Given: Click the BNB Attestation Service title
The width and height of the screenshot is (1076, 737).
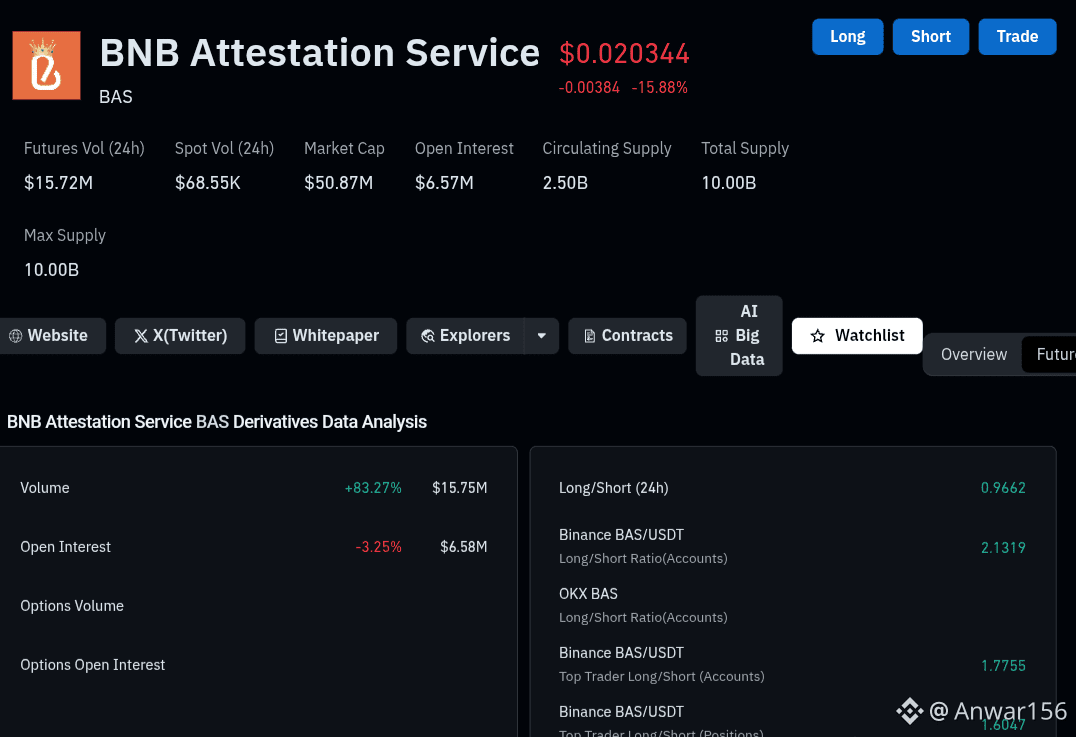Looking at the screenshot, I should [x=320, y=53].
